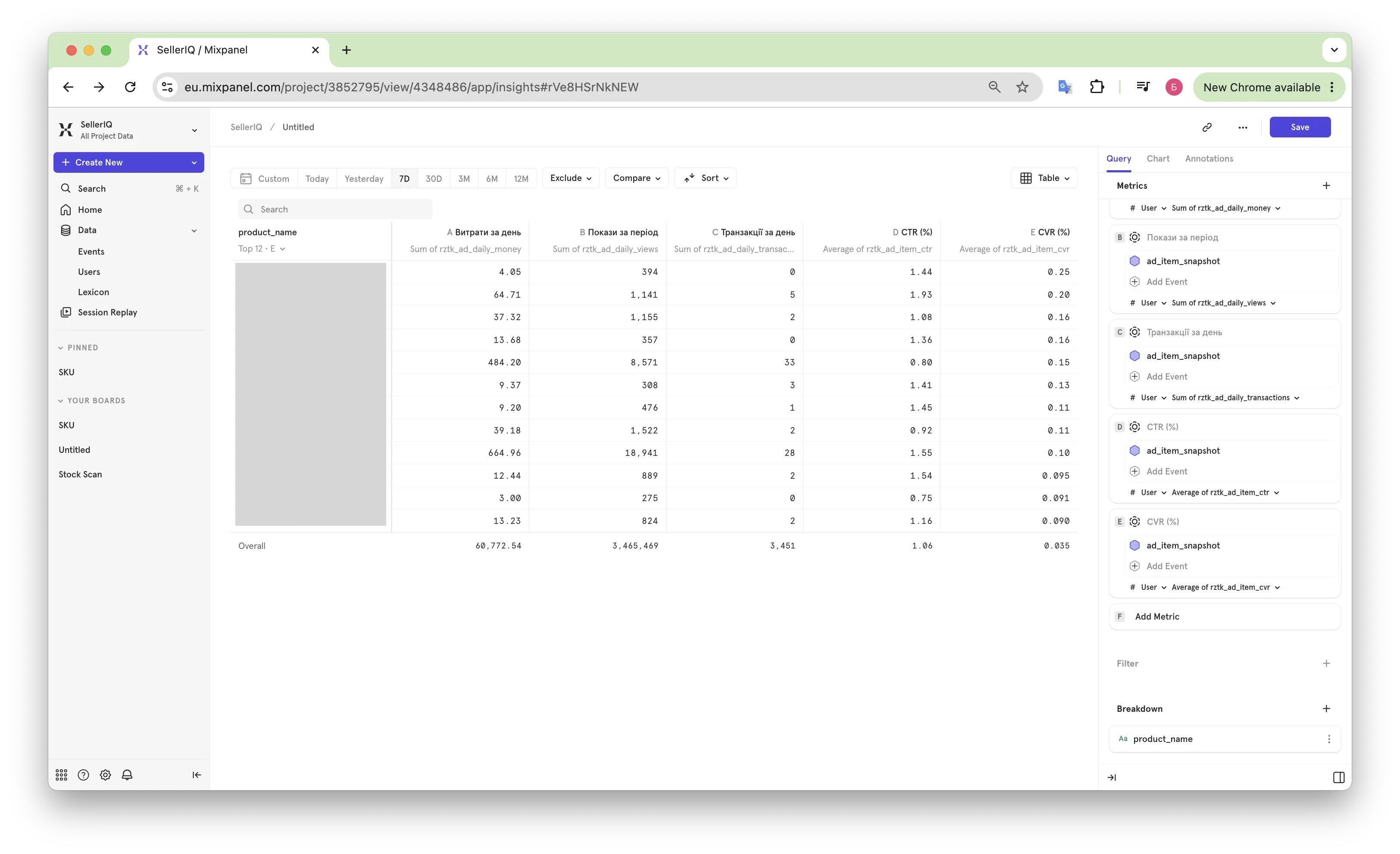
Task: Click the zoom magnifier in address bar
Action: pyautogui.click(x=994, y=87)
